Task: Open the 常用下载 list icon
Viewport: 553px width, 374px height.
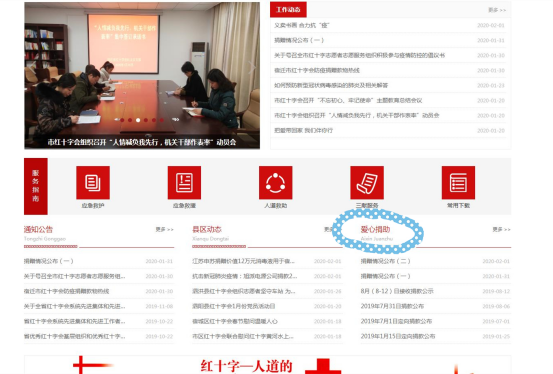Action: [458, 183]
